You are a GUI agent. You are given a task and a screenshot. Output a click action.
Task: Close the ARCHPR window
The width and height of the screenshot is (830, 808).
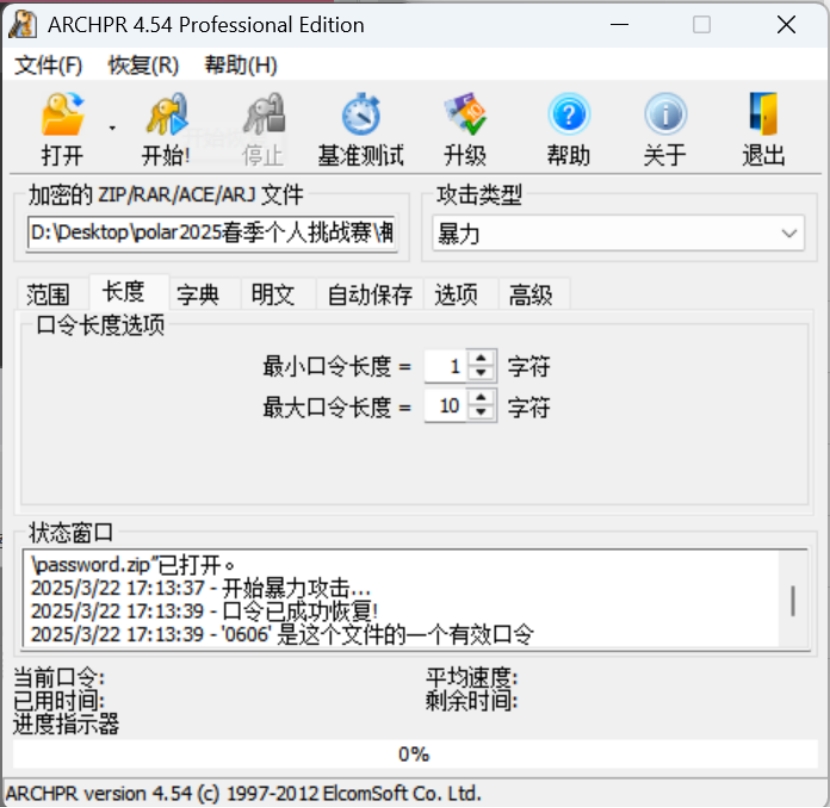tap(787, 24)
